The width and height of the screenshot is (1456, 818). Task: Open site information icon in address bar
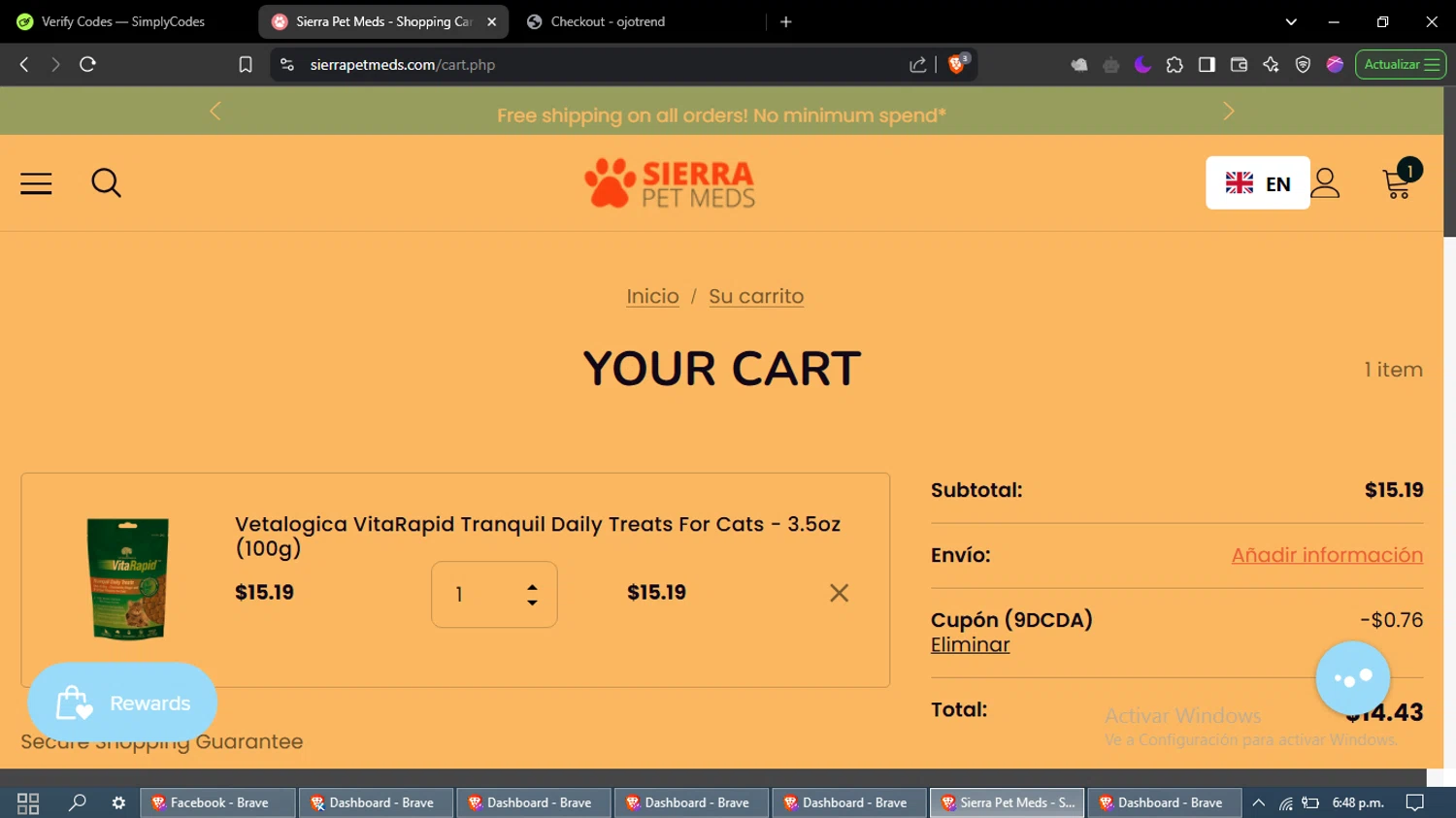286,64
